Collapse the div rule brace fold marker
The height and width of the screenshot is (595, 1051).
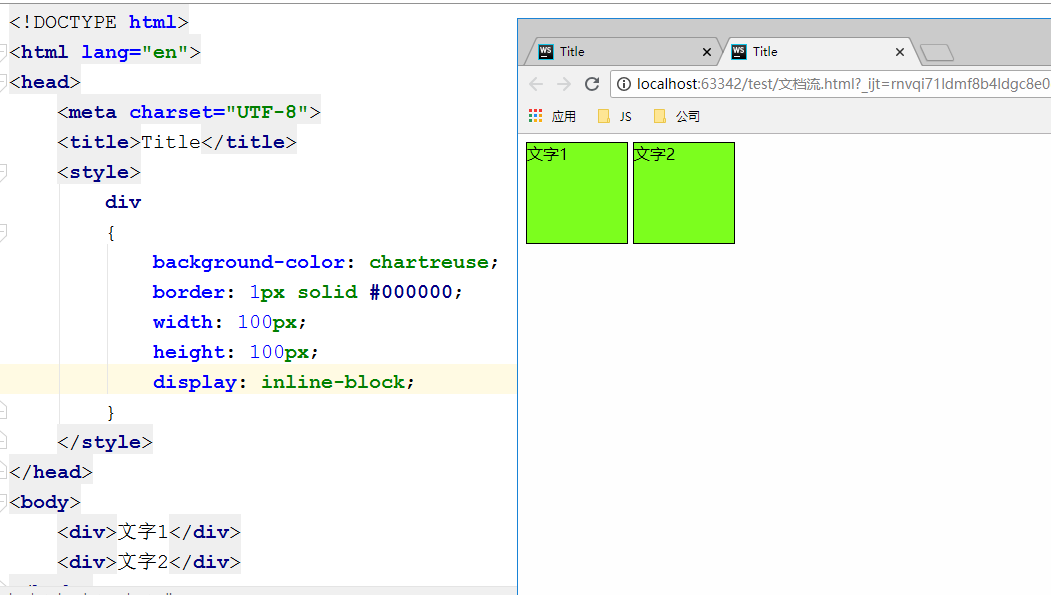[3, 233]
